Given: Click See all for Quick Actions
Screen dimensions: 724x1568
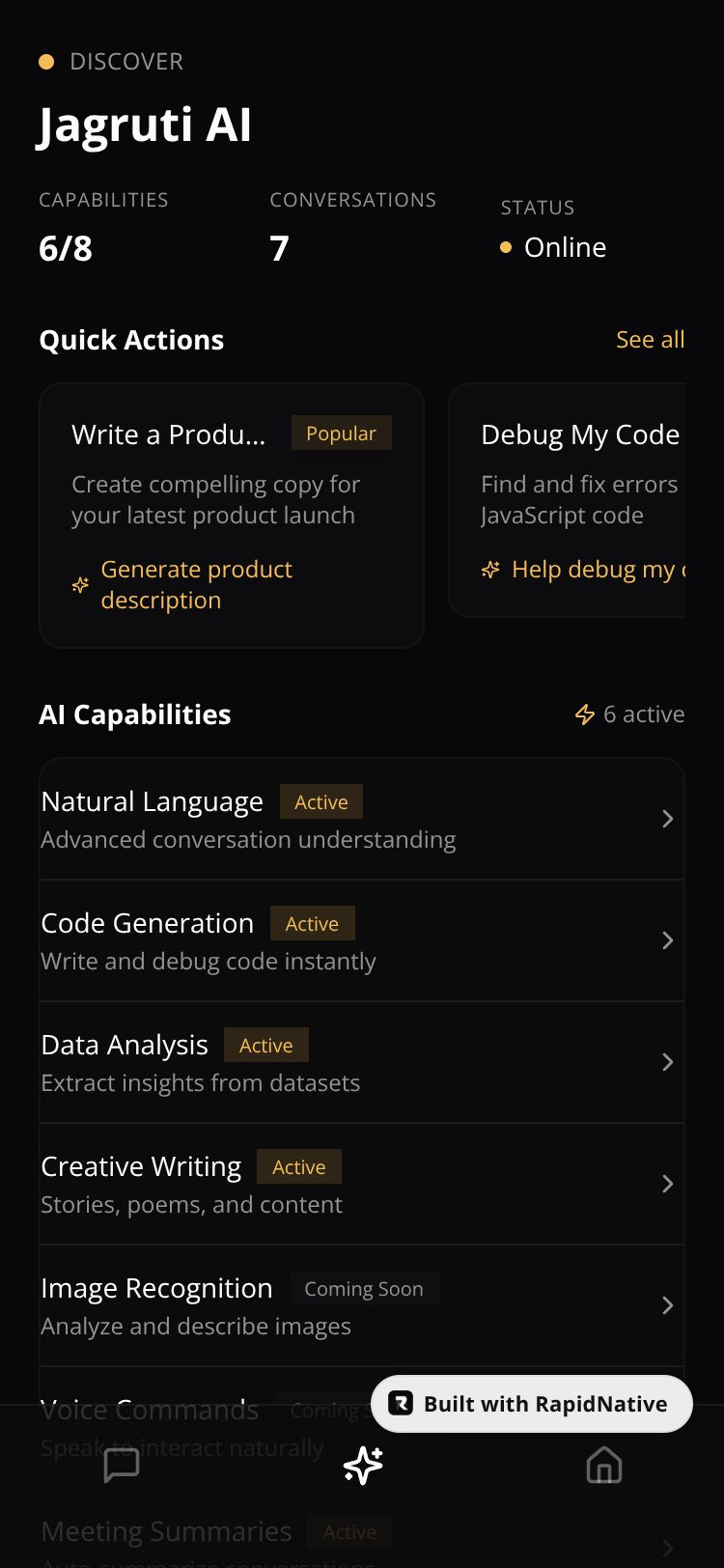Looking at the screenshot, I should tap(651, 340).
